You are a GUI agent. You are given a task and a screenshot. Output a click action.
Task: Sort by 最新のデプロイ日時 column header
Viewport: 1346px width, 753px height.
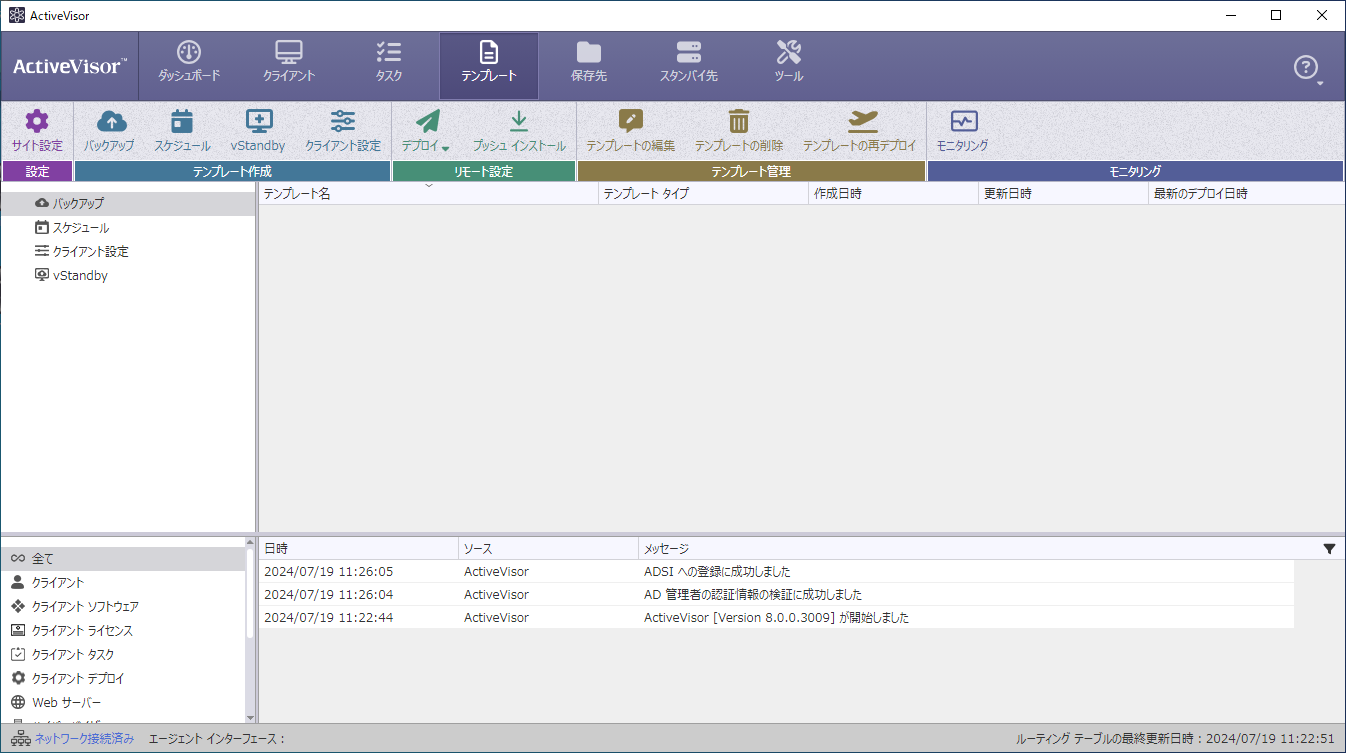tap(1246, 194)
